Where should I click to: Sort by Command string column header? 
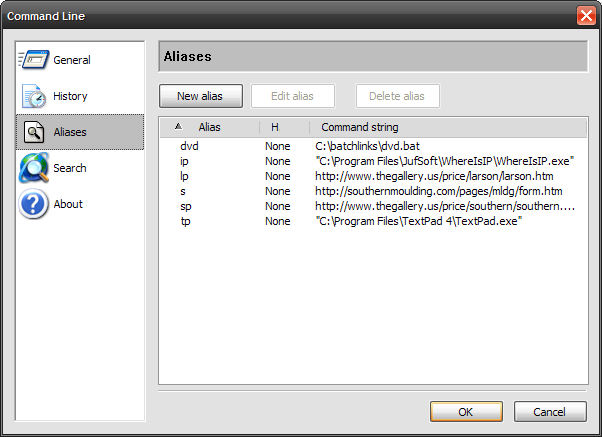click(x=359, y=127)
